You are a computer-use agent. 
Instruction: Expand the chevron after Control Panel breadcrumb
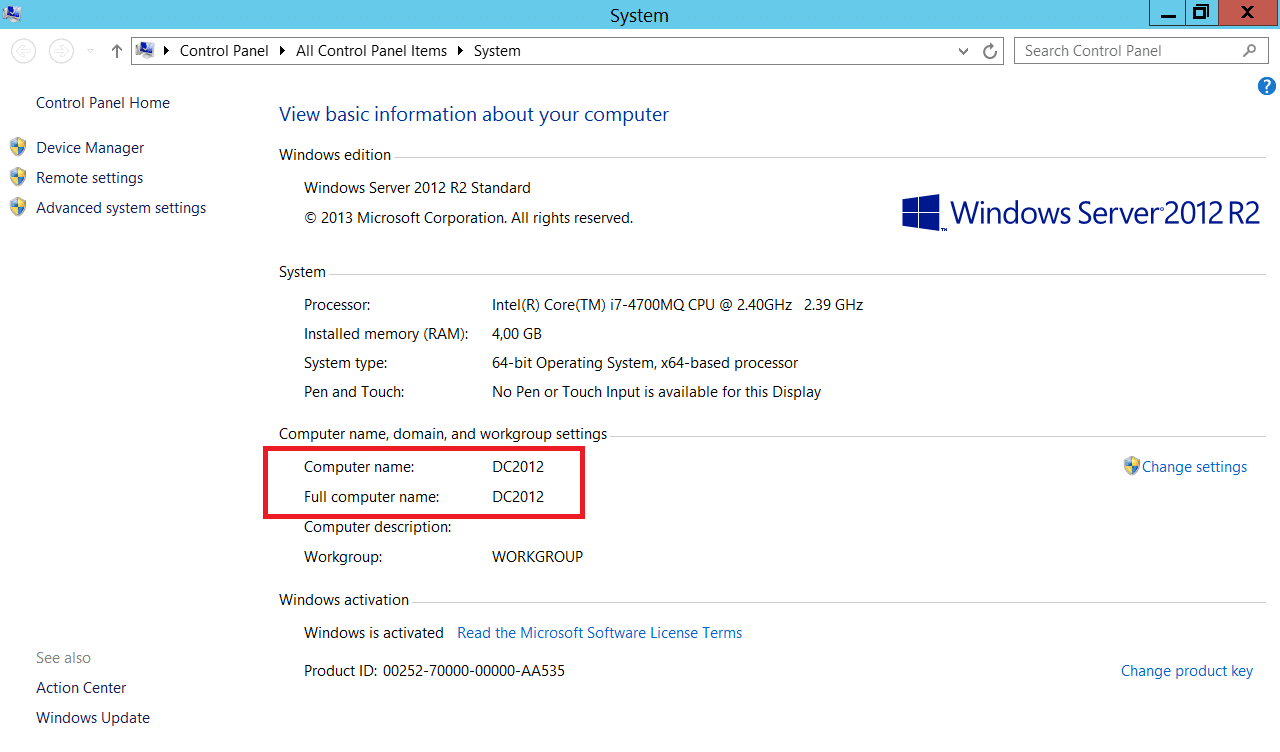283,51
